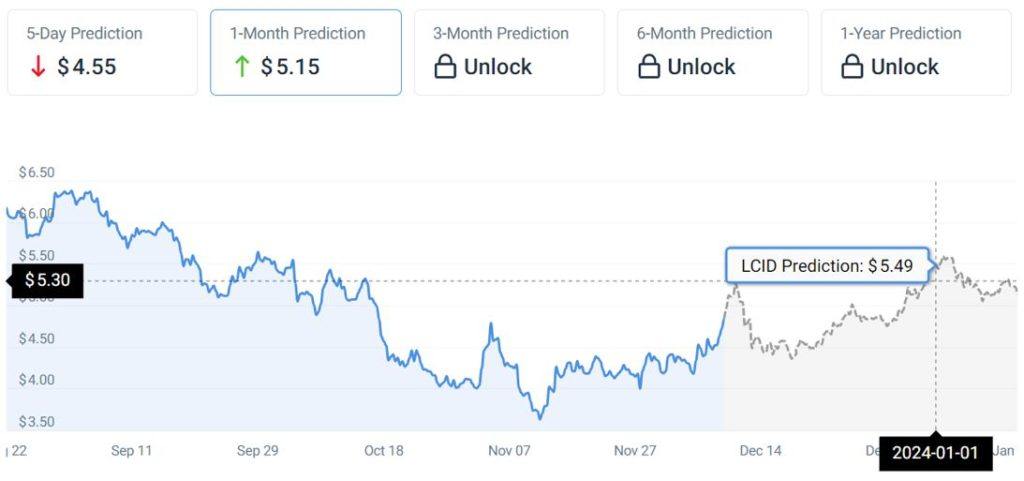The width and height of the screenshot is (1024, 481).
Task: Click the $4.55 predicted price value
Action: pos(86,67)
